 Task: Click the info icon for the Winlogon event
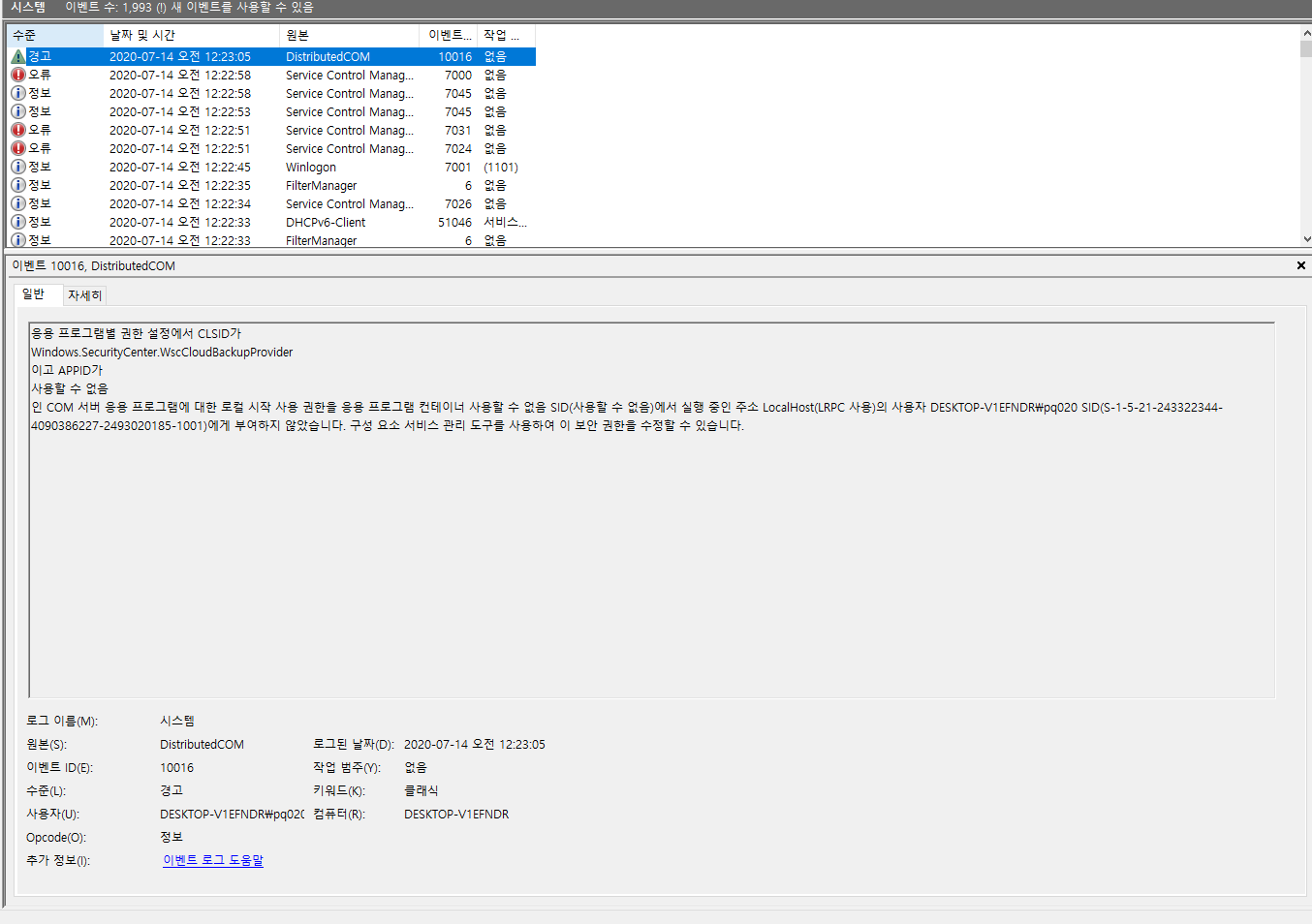point(18,168)
